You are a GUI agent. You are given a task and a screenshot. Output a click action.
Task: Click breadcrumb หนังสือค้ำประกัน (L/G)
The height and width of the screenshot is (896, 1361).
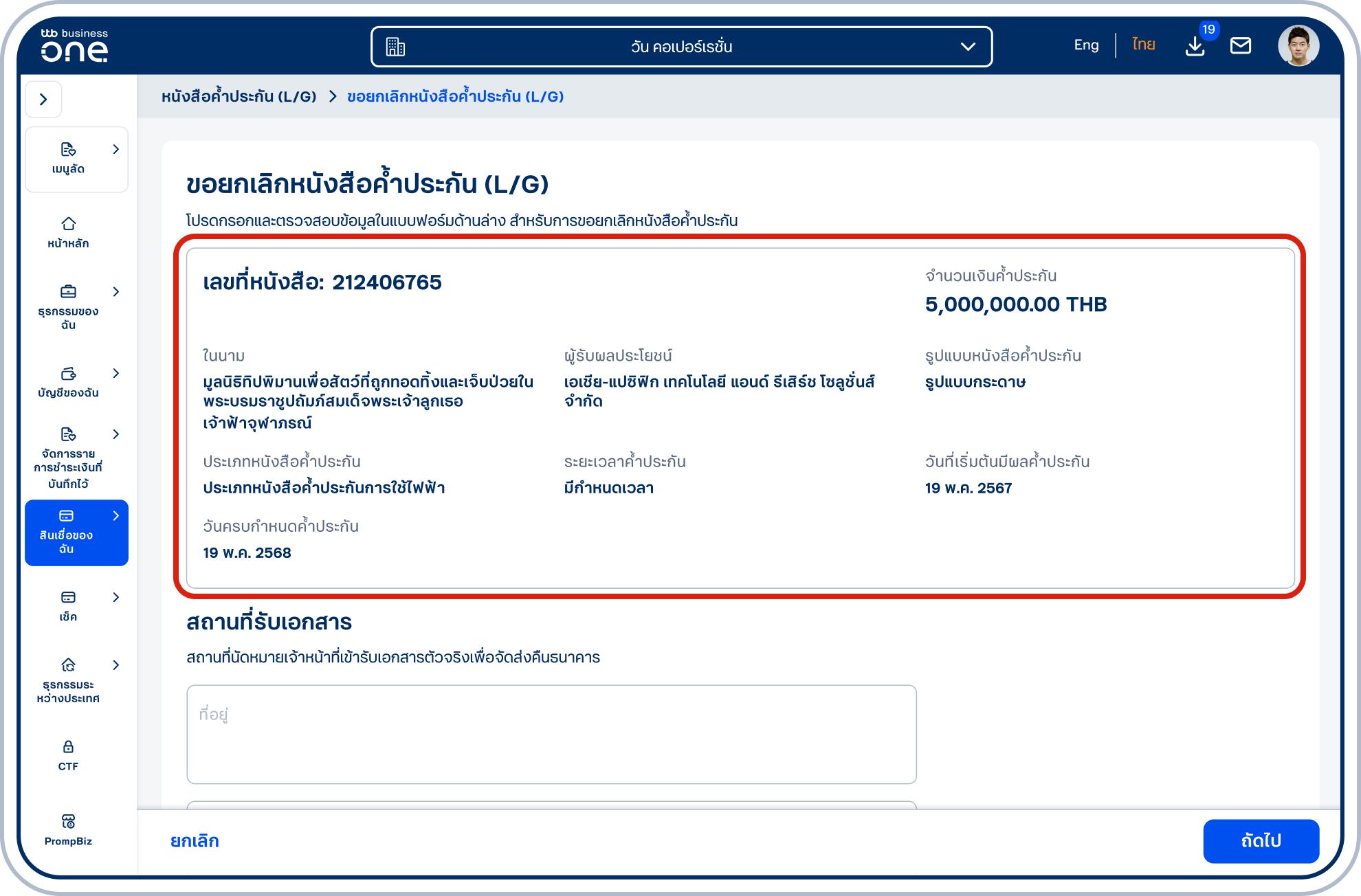pyautogui.click(x=239, y=96)
